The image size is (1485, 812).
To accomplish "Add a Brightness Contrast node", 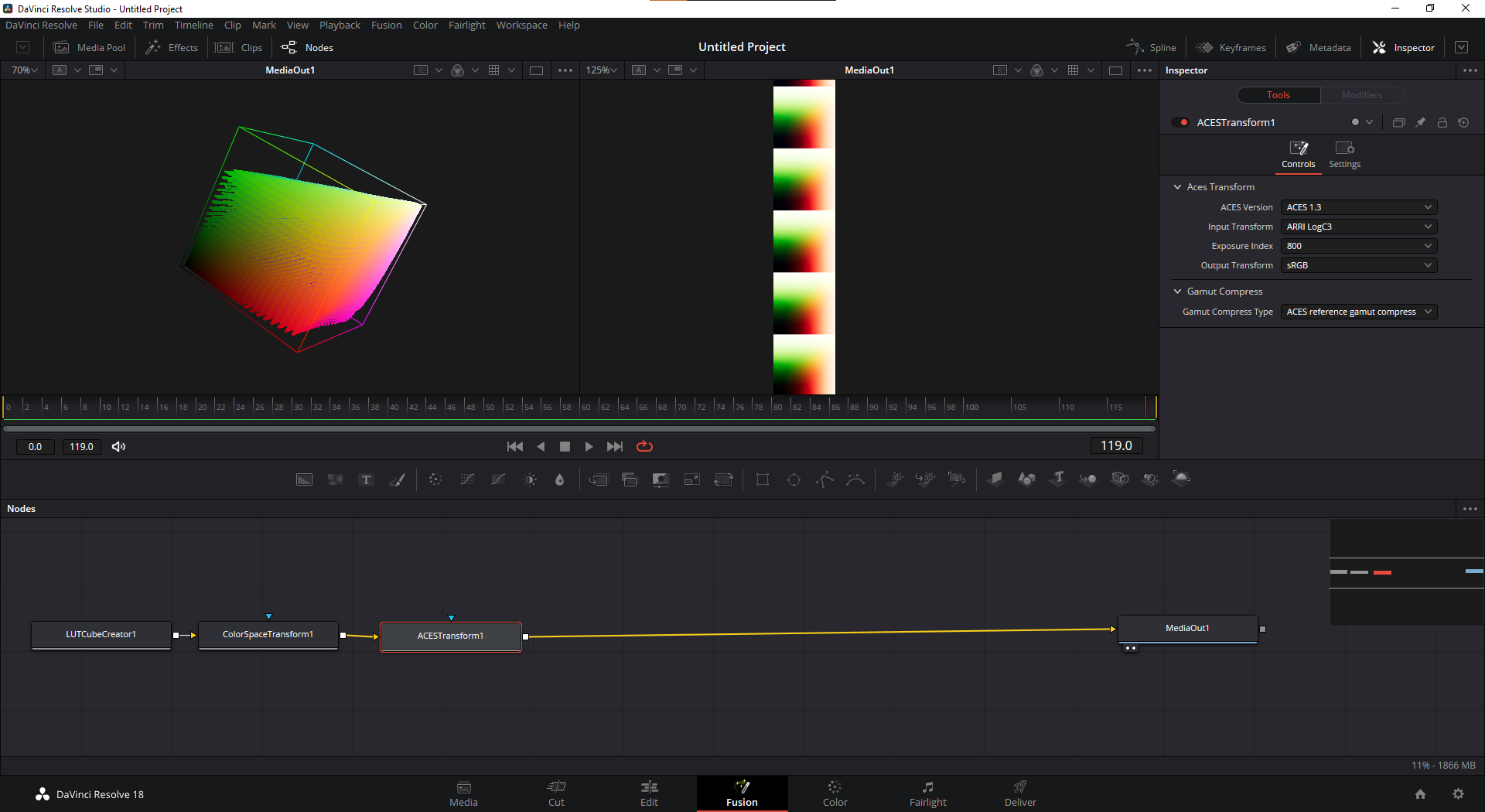I will tap(530, 480).
